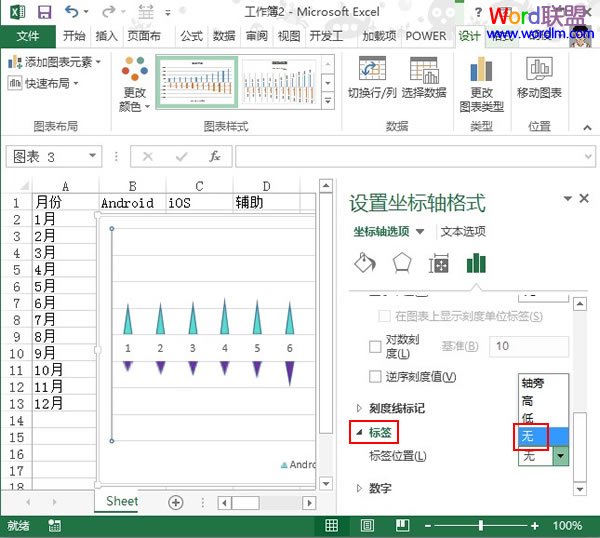Open the name box dropdown arrow
The width and height of the screenshot is (600, 538).
[x=92, y=156]
